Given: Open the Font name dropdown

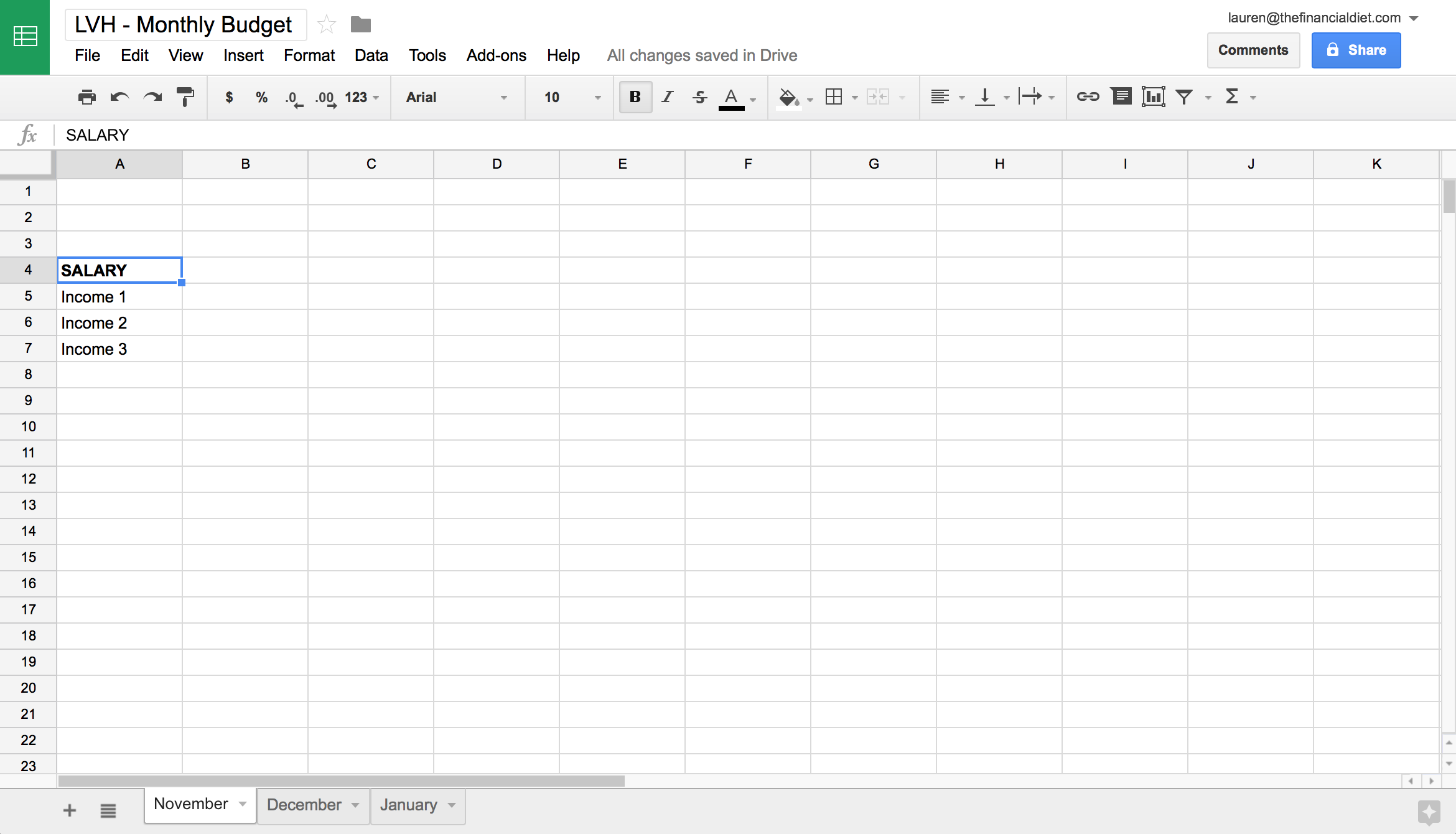Looking at the screenshot, I should (454, 97).
